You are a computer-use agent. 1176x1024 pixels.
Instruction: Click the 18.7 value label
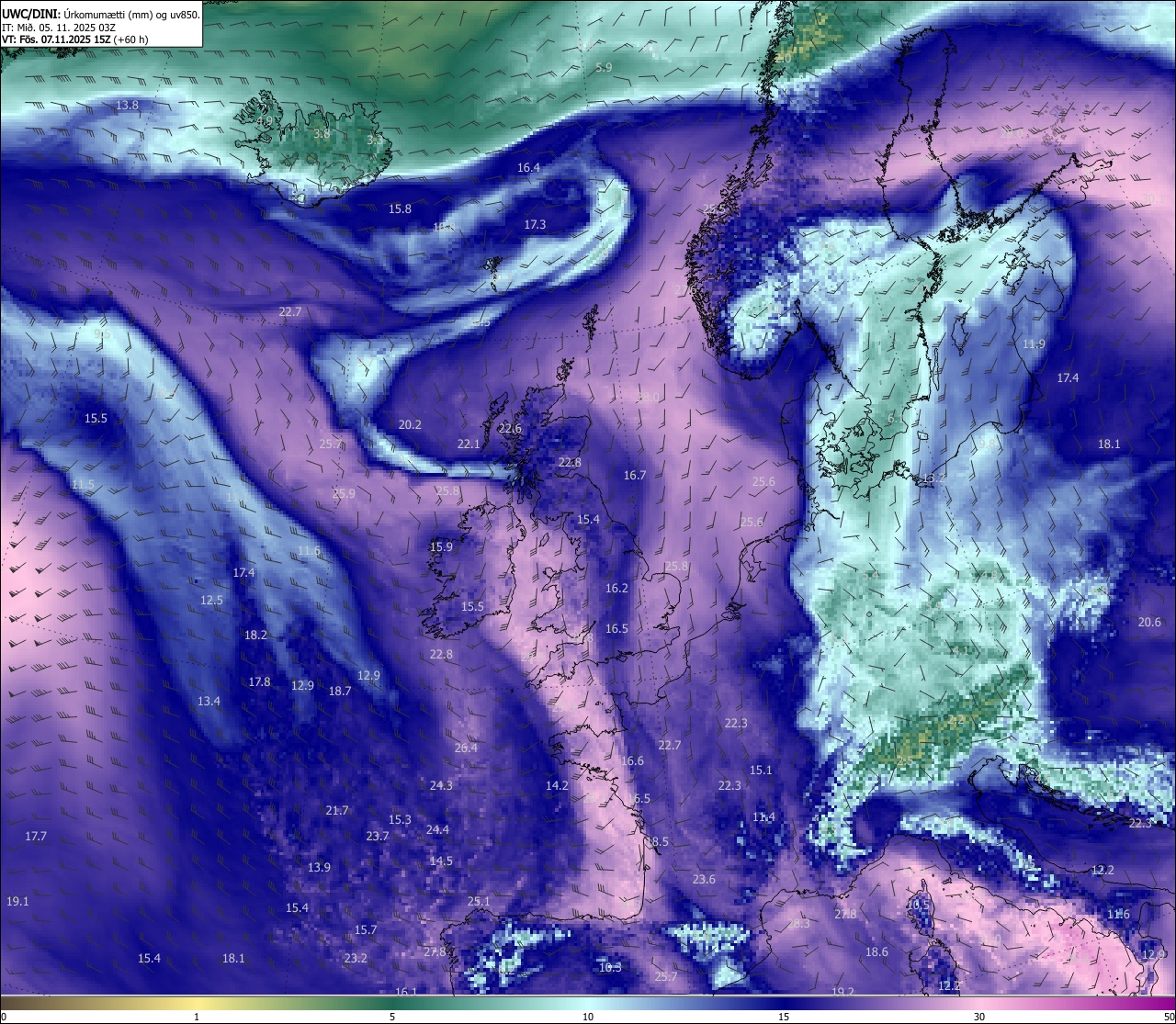point(340,692)
